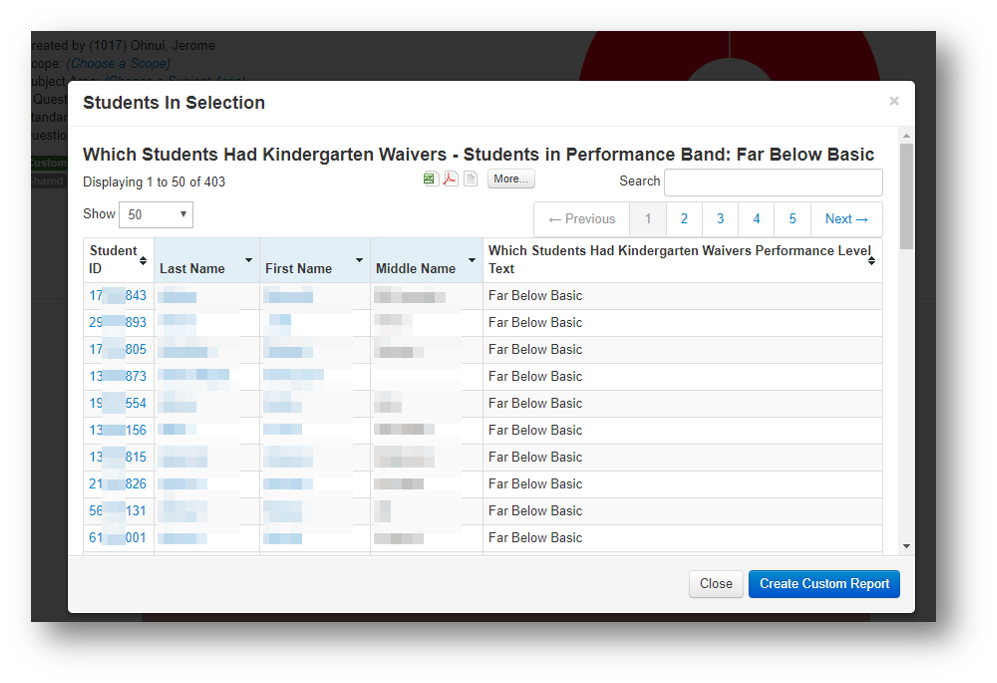
Task: Click the scrollbar down arrow
Action: (x=906, y=546)
